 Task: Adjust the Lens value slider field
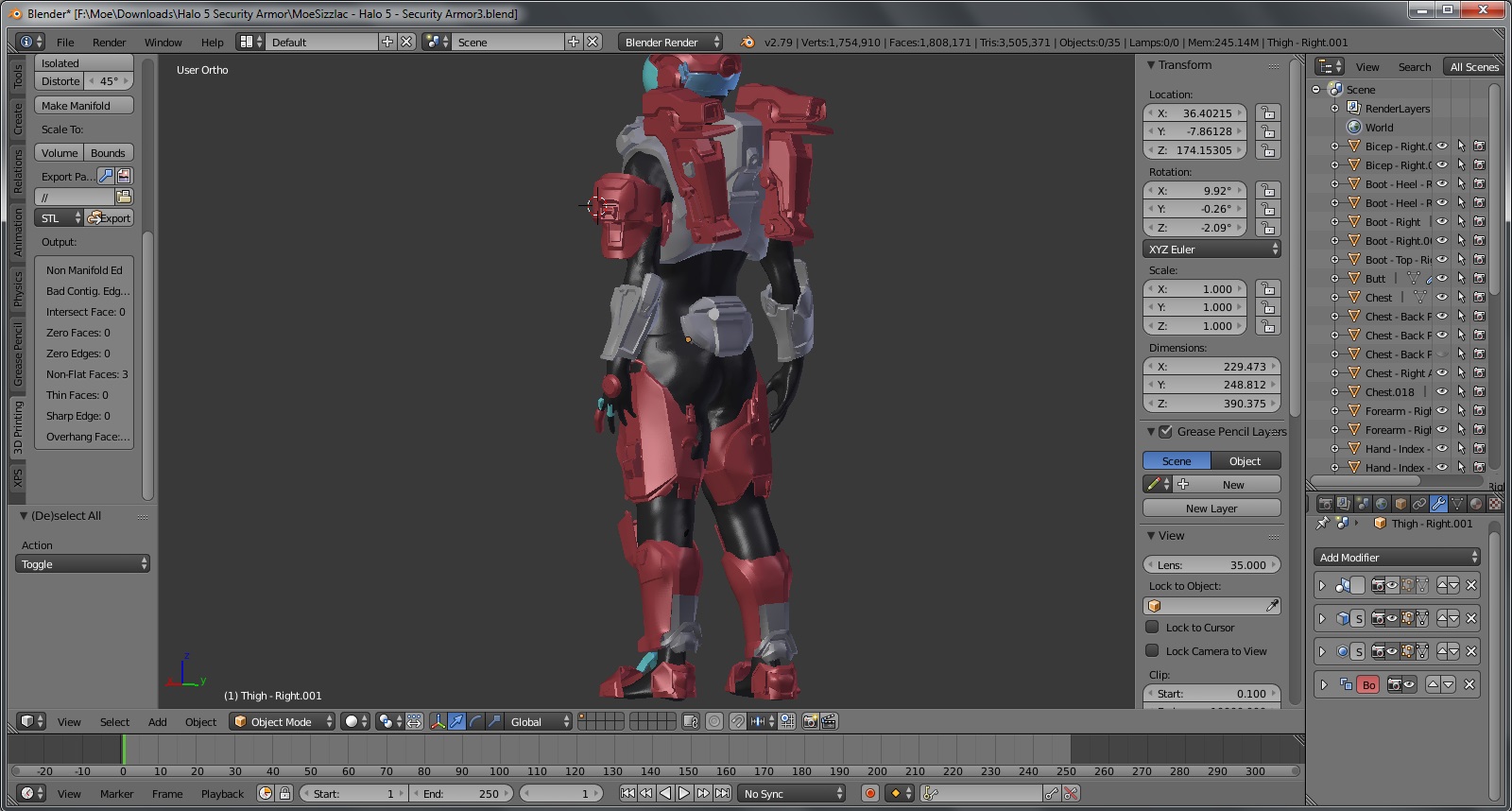click(x=1211, y=564)
